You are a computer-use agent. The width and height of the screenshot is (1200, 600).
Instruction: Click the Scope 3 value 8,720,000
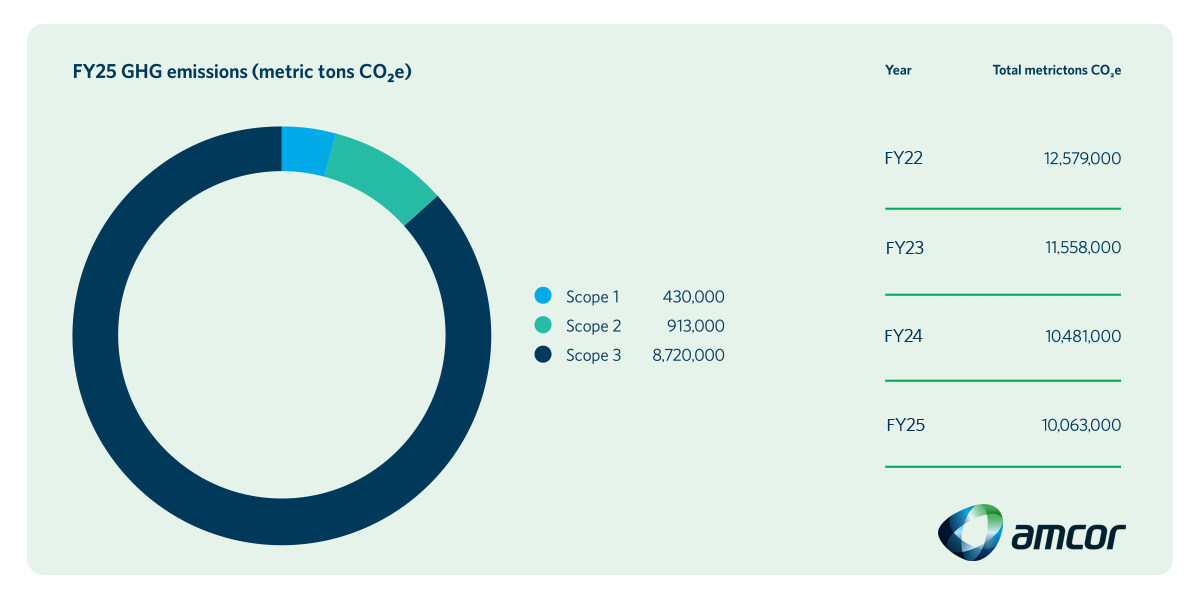pos(689,355)
